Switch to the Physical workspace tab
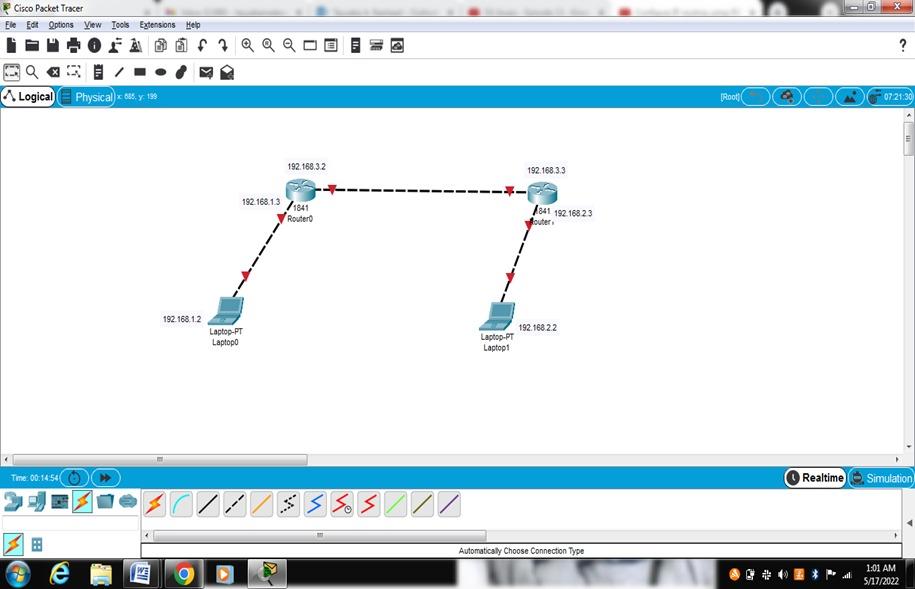 click(86, 97)
